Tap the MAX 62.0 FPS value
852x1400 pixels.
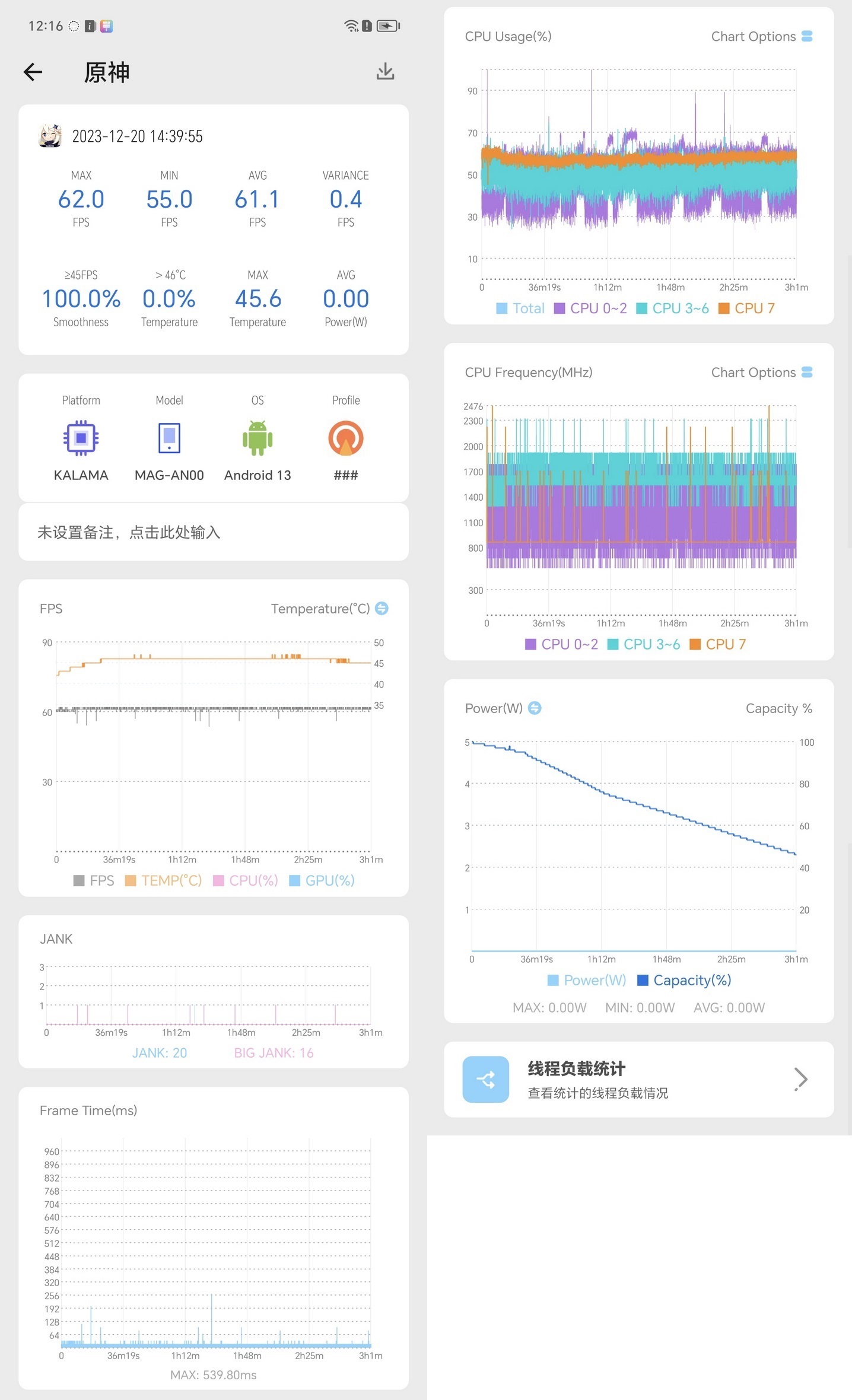81,199
